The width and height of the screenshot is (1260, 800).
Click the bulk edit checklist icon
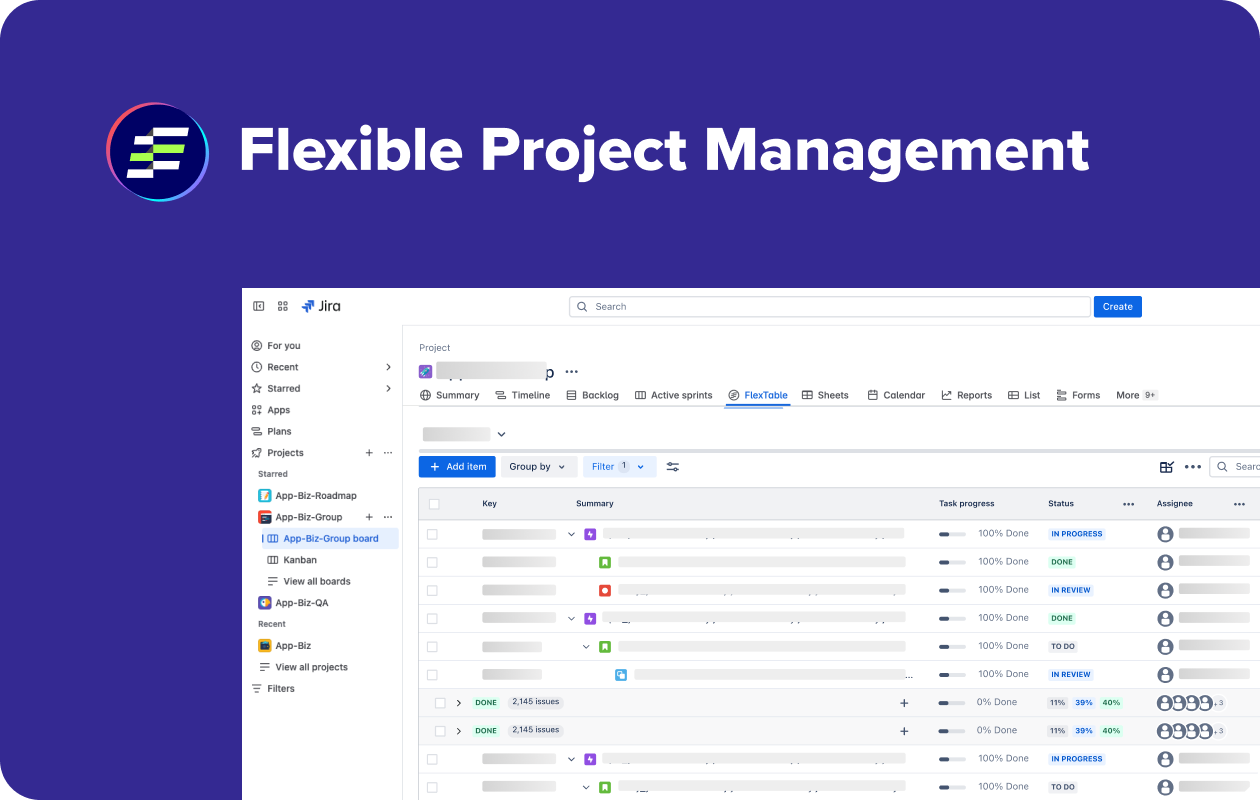[x=1166, y=467]
